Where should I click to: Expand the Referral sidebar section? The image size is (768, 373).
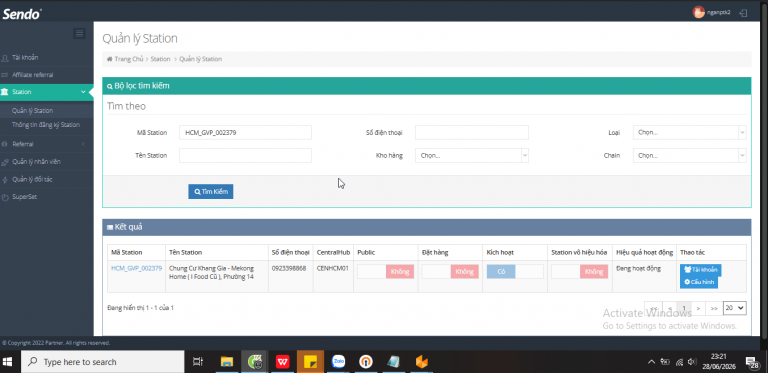click(x=47, y=144)
